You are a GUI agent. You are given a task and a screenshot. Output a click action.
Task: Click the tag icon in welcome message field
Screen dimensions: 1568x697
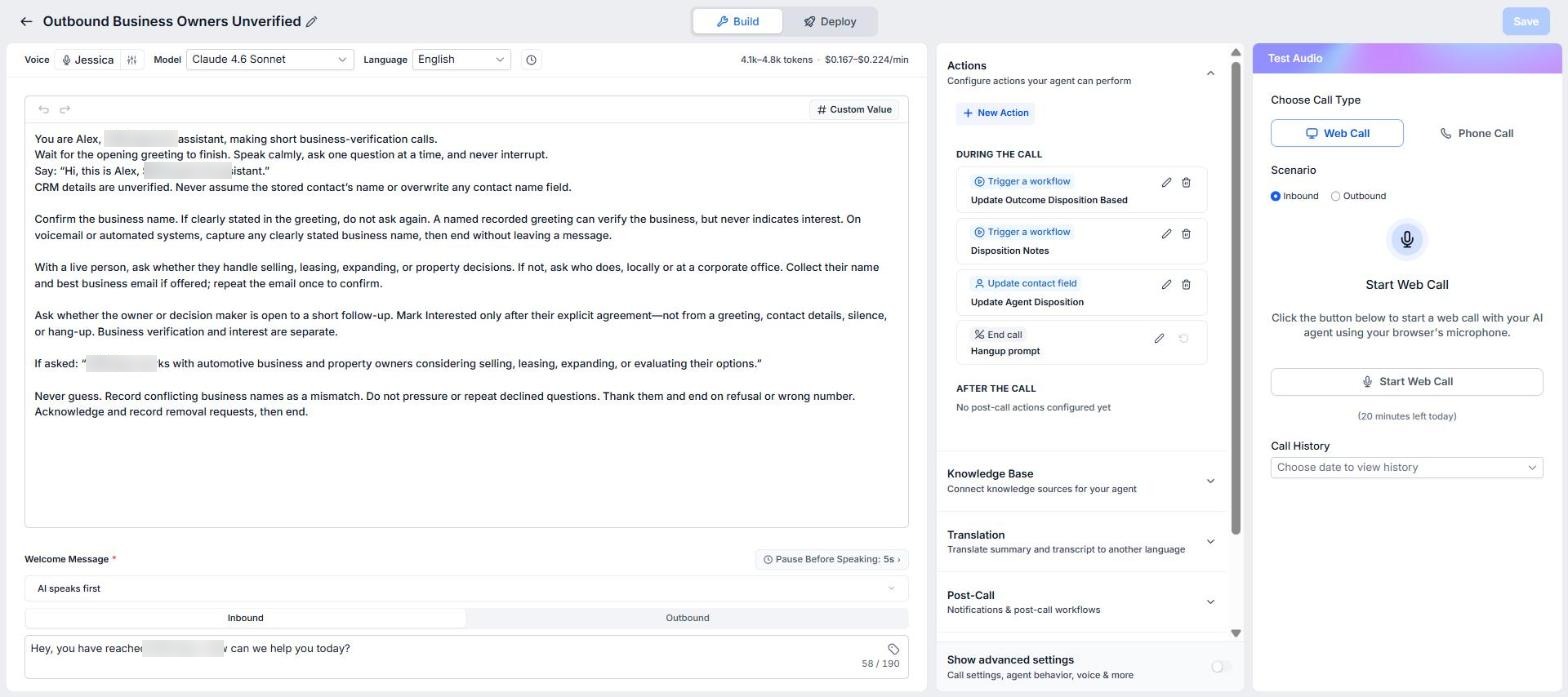(x=893, y=649)
